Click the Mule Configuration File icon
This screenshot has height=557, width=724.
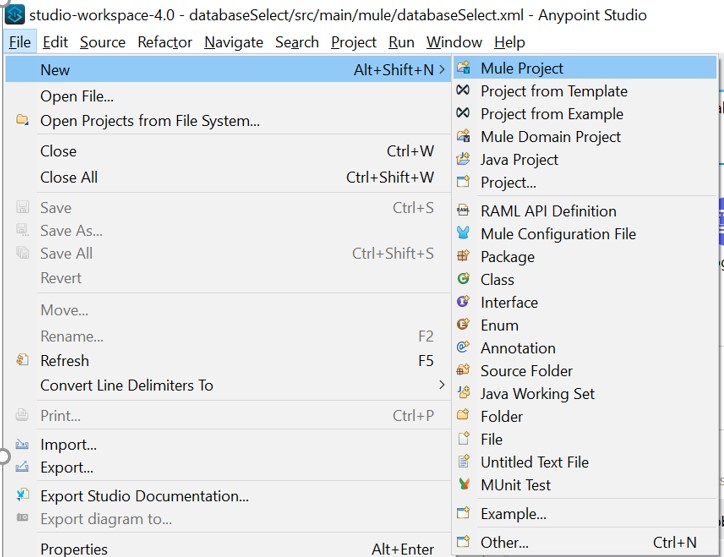[x=463, y=234]
